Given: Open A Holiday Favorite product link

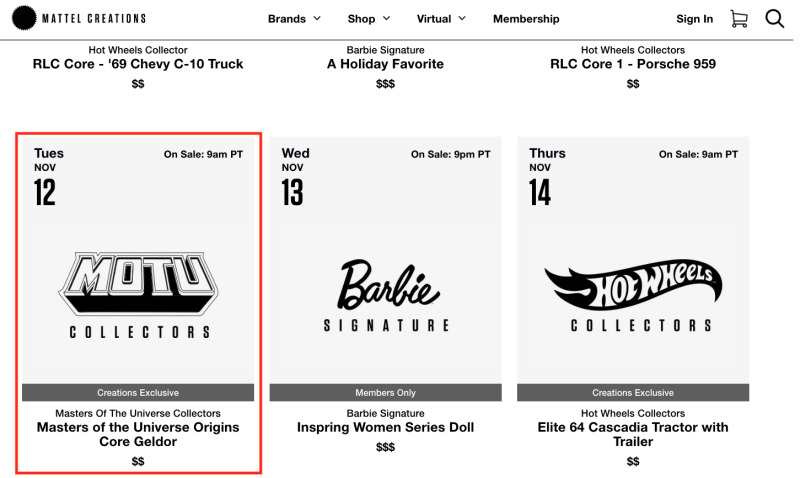Looking at the screenshot, I should [386, 64].
